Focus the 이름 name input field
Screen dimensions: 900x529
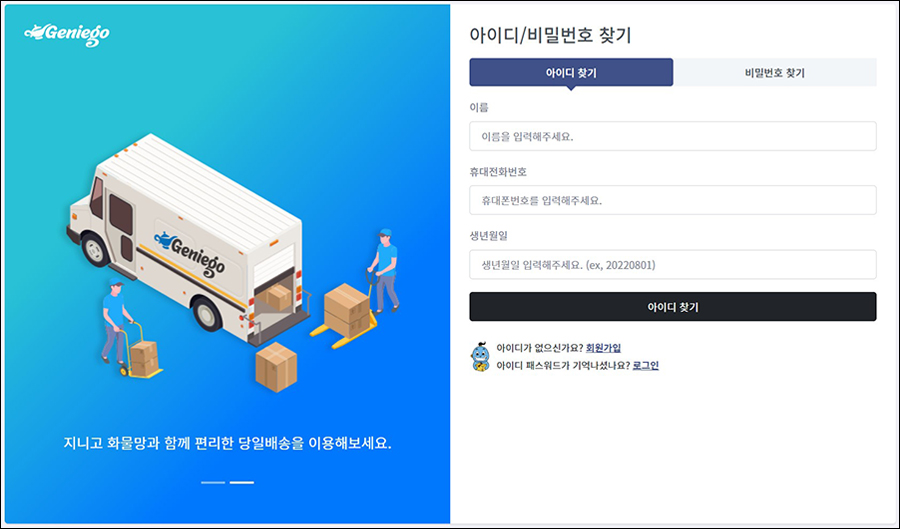pyautogui.click(x=673, y=137)
